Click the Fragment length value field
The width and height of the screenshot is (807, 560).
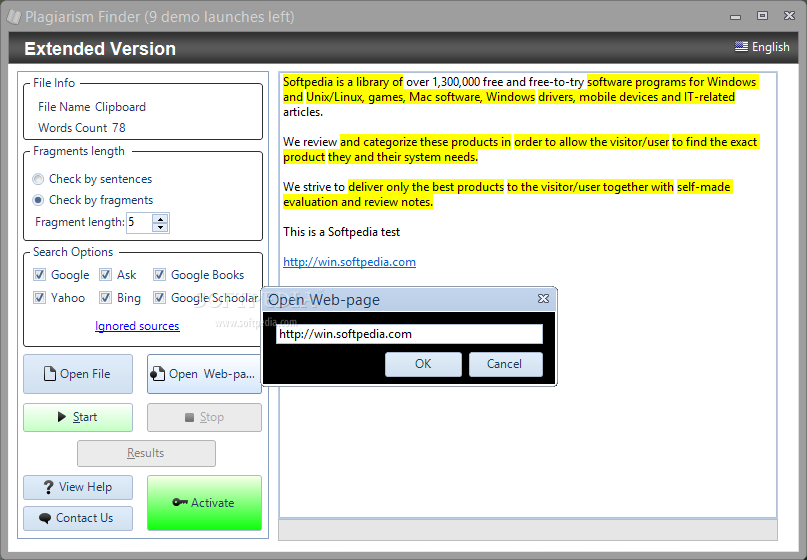(x=139, y=222)
